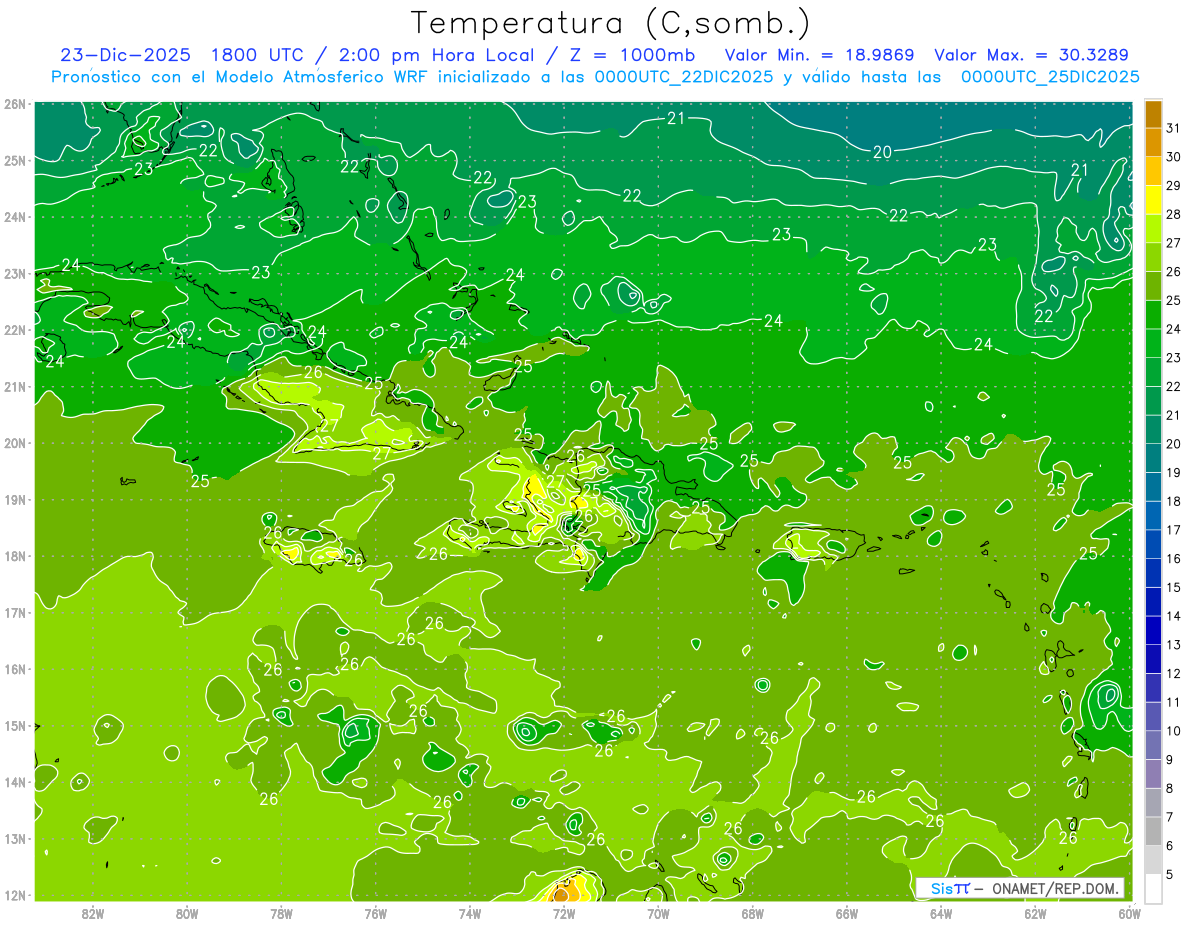The width and height of the screenshot is (1200, 927).
Task: Click the 15N latitude label
Action: (x=14, y=725)
